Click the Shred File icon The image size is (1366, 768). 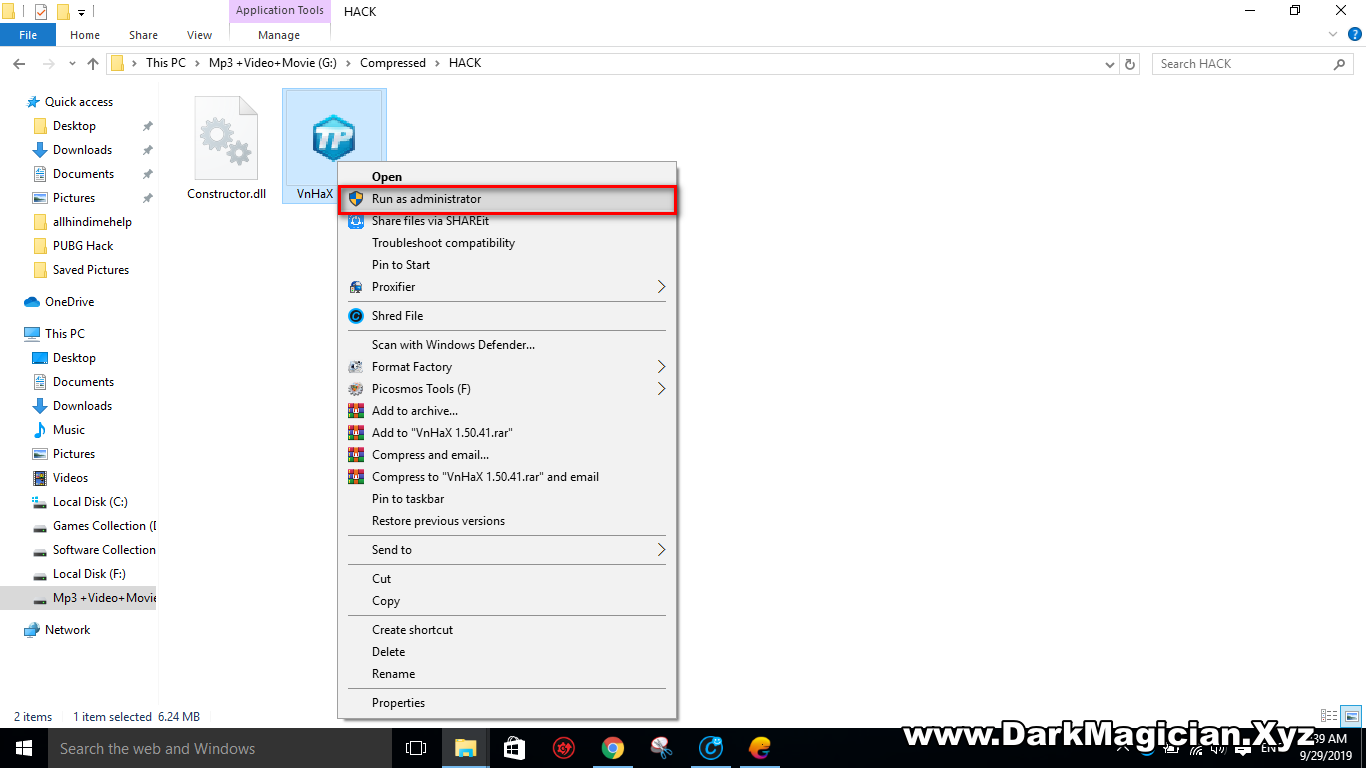coord(355,316)
